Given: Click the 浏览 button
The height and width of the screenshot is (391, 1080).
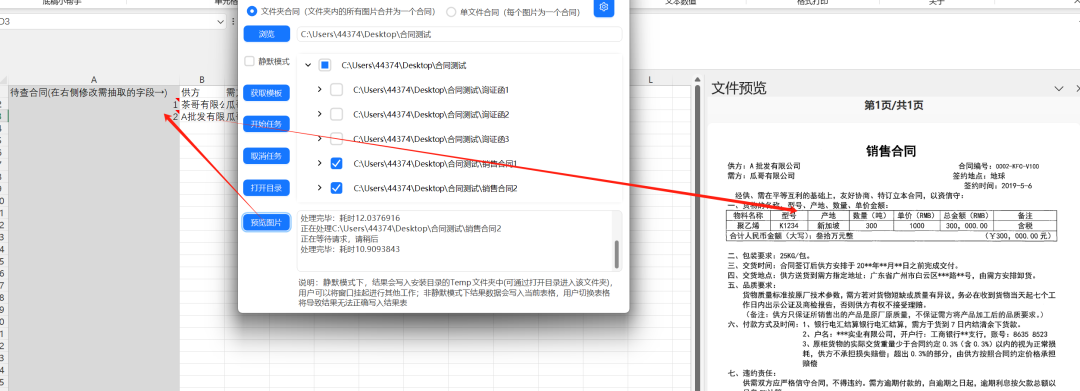Looking at the screenshot, I should point(267,34).
